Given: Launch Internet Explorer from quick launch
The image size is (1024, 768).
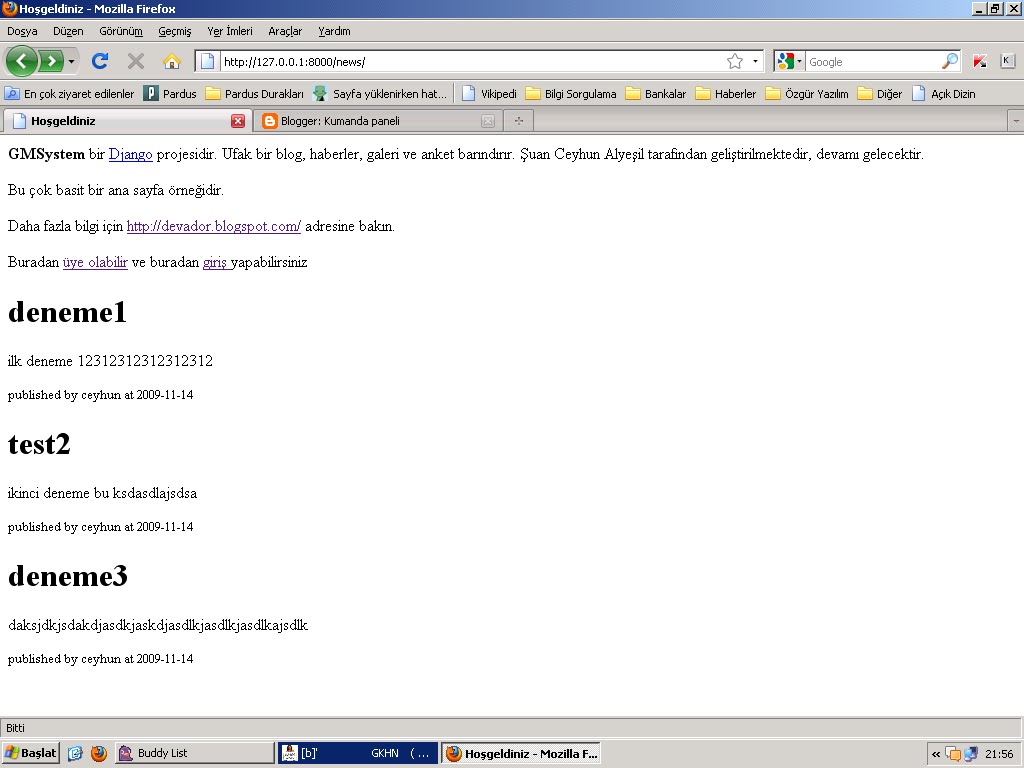Looking at the screenshot, I should click(x=76, y=753).
